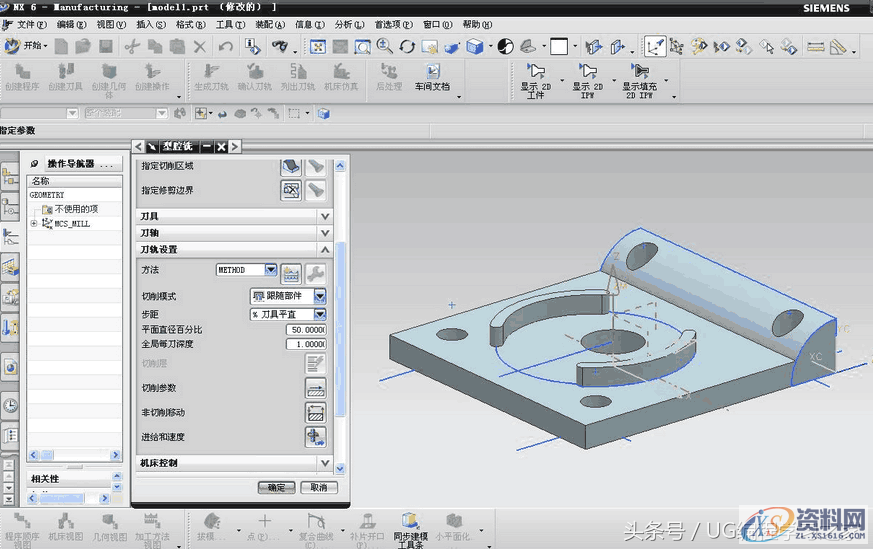Open the 进给和速度 feeds and speeds icon

click(315, 437)
